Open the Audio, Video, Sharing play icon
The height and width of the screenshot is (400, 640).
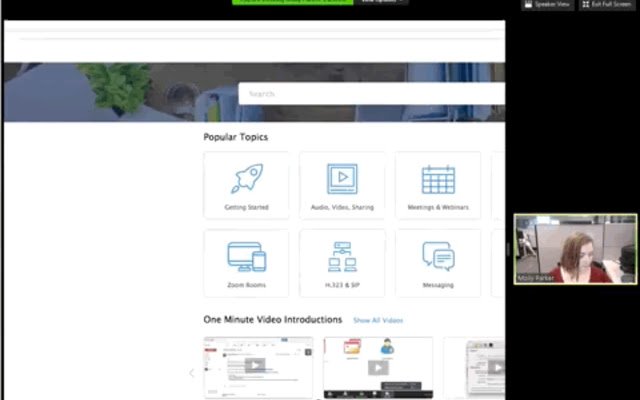pyautogui.click(x=342, y=179)
